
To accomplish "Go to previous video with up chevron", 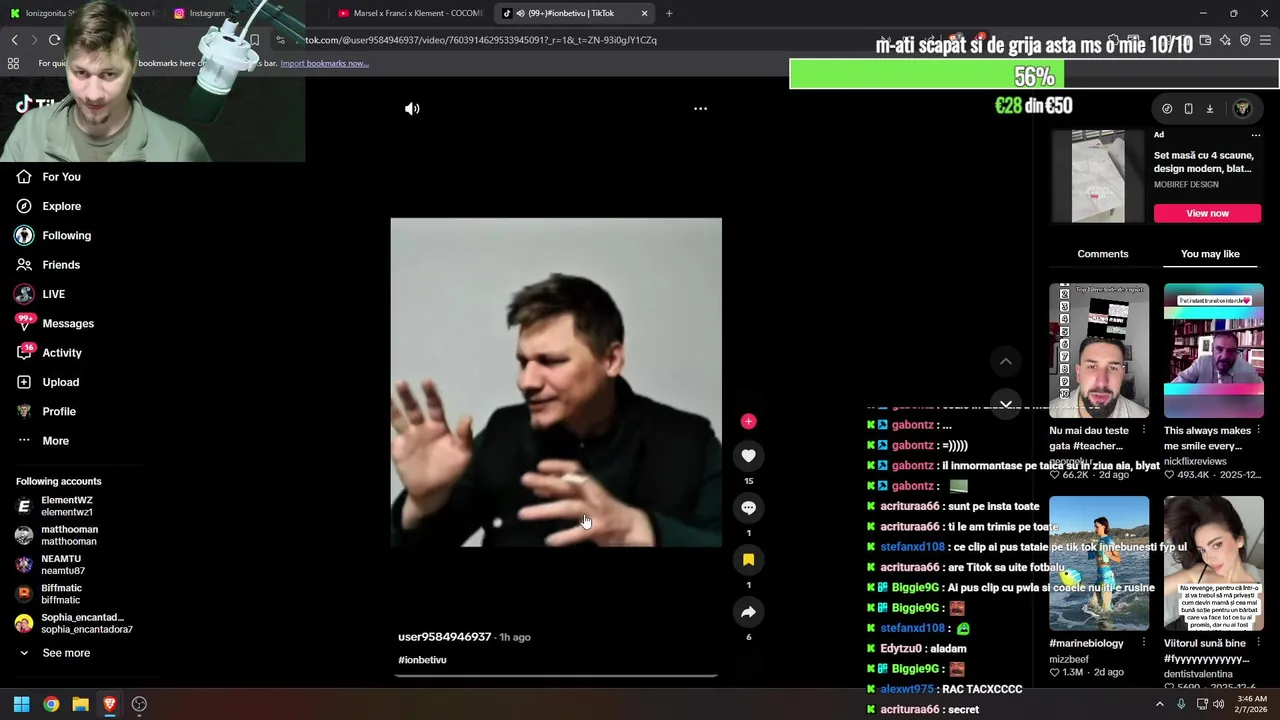I will (1006, 361).
